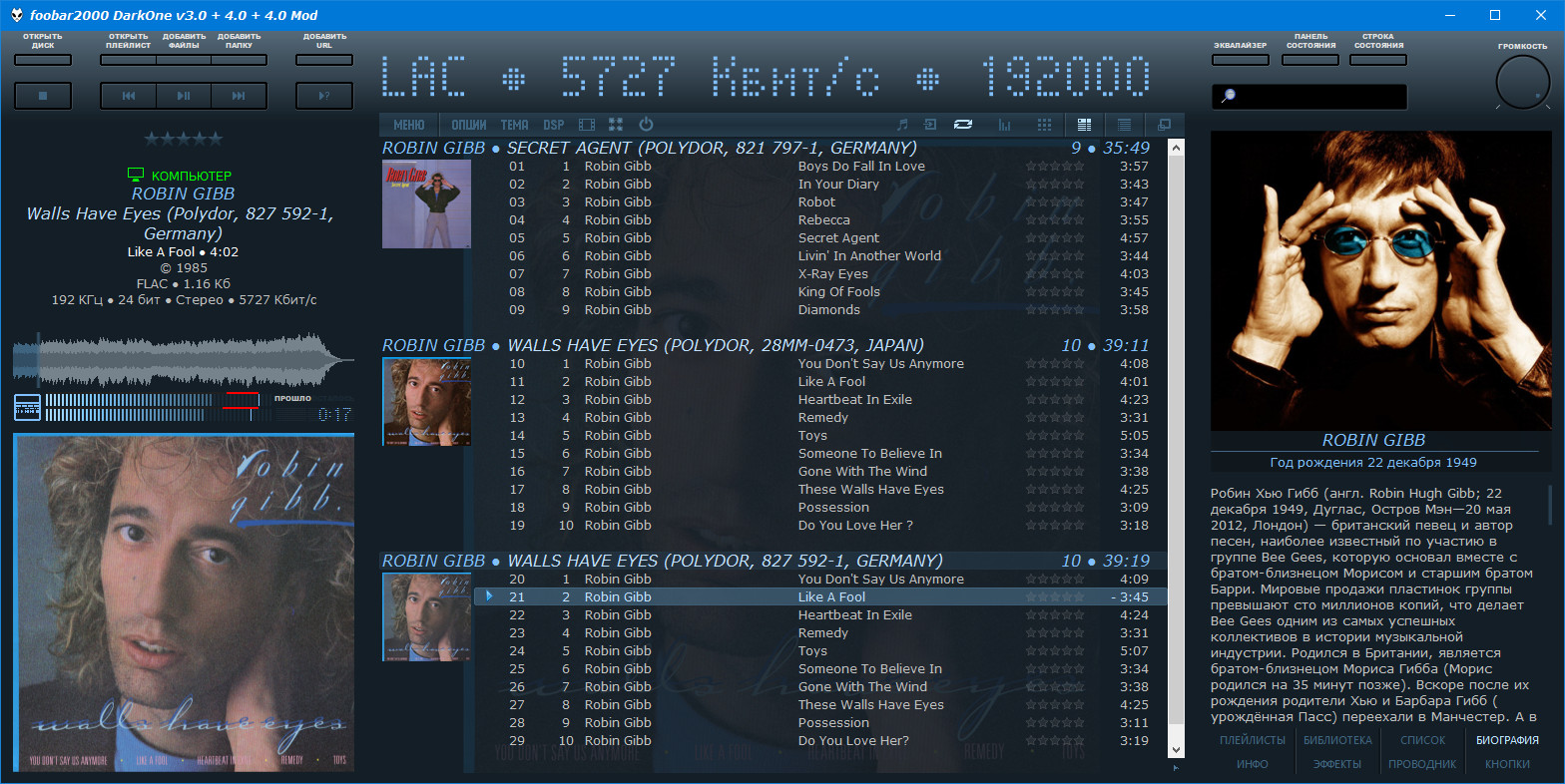Click the large Walls Have Eyes cover art
The width and height of the screenshot is (1565, 784).
[184, 602]
